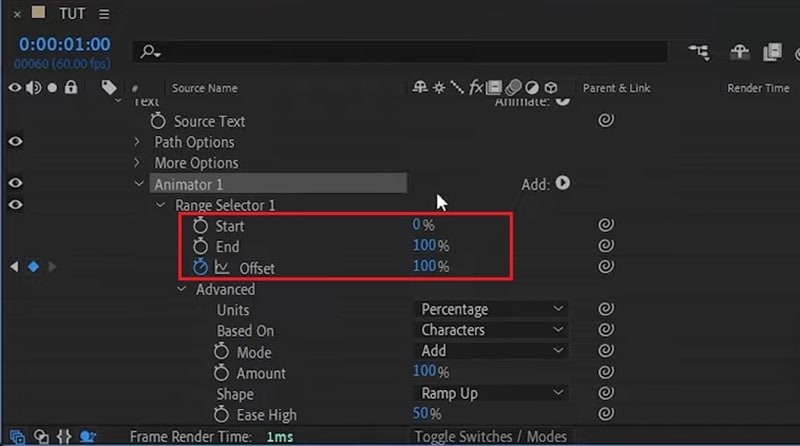Expand or collapse Transfer Controls pane icon
This screenshot has width=800, height=446.
41,437
